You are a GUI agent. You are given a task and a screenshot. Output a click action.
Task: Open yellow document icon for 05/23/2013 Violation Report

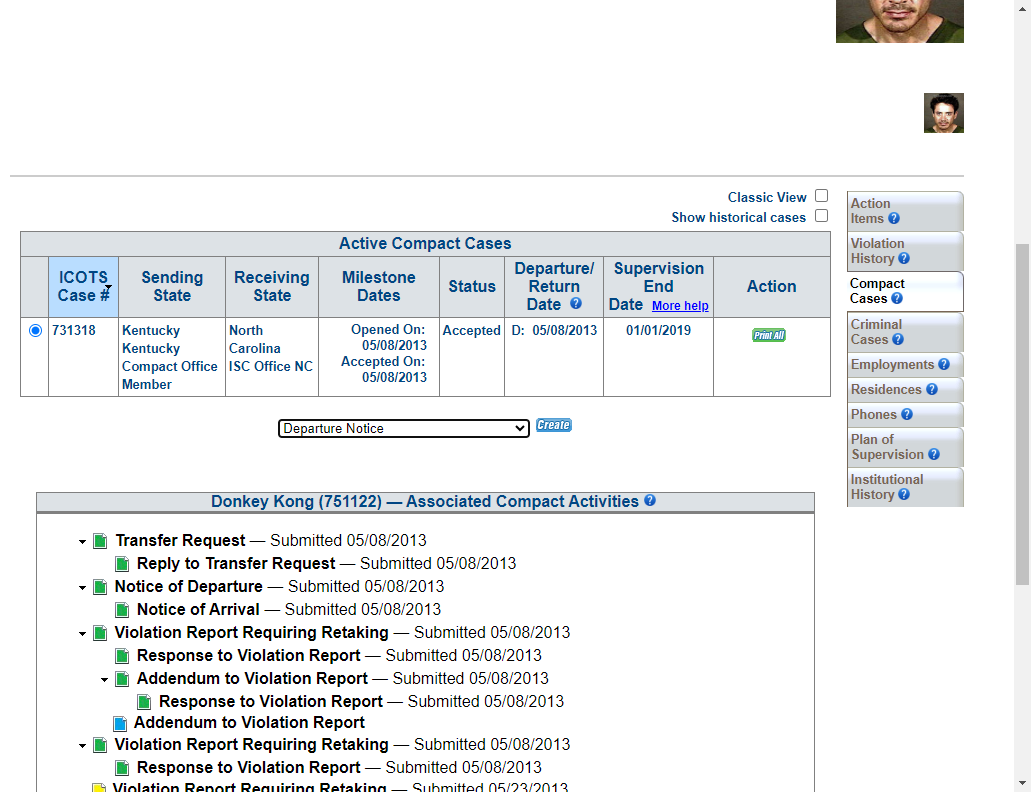(99, 787)
